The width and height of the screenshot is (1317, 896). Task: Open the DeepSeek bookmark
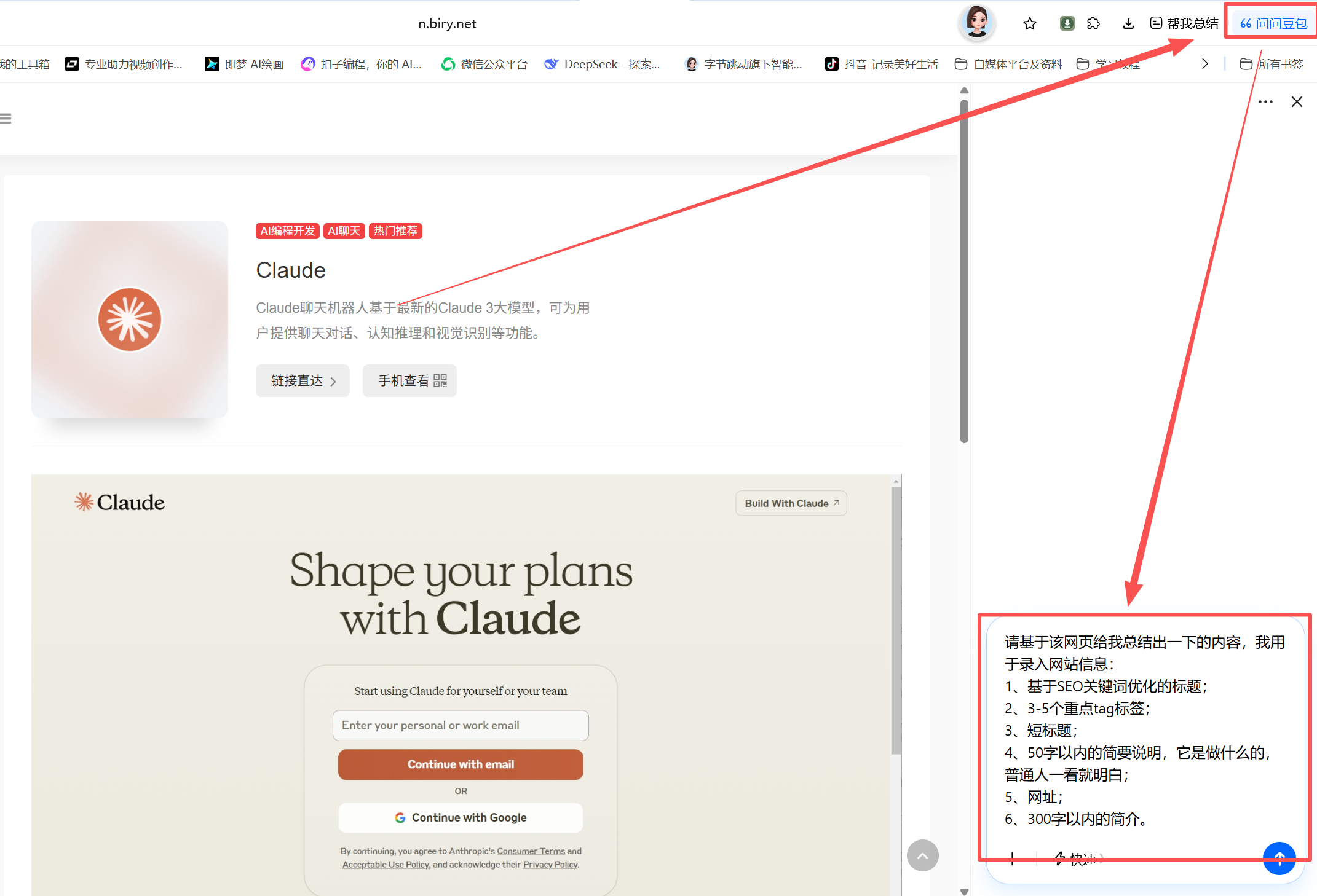(x=603, y=64)
